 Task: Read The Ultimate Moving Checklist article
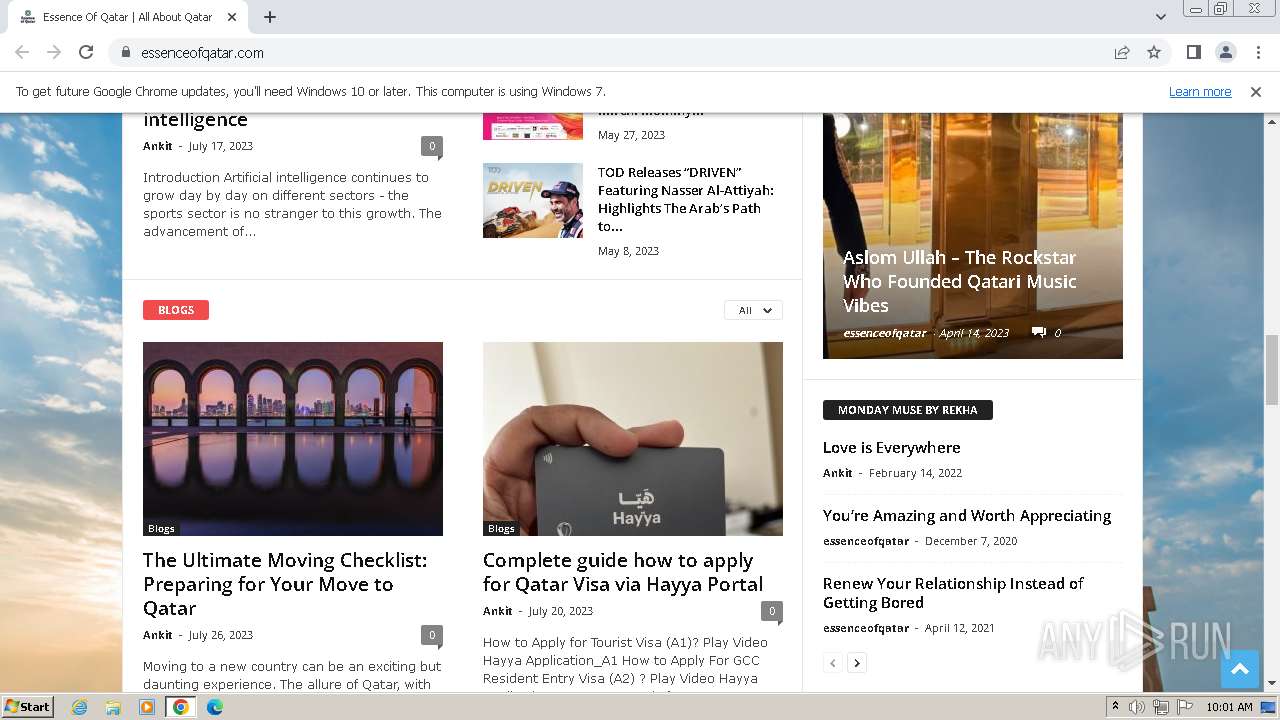(x=285, y=584)
